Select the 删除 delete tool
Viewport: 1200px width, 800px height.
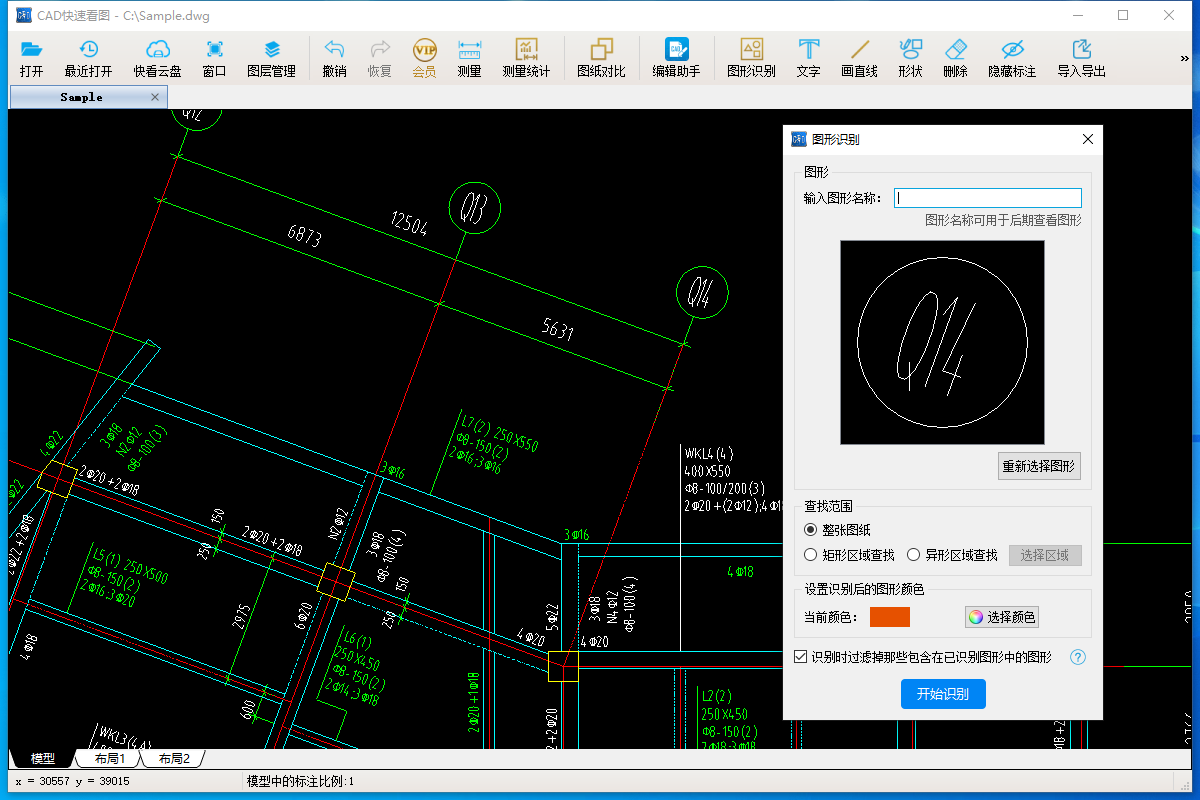[x=955, y=57]
